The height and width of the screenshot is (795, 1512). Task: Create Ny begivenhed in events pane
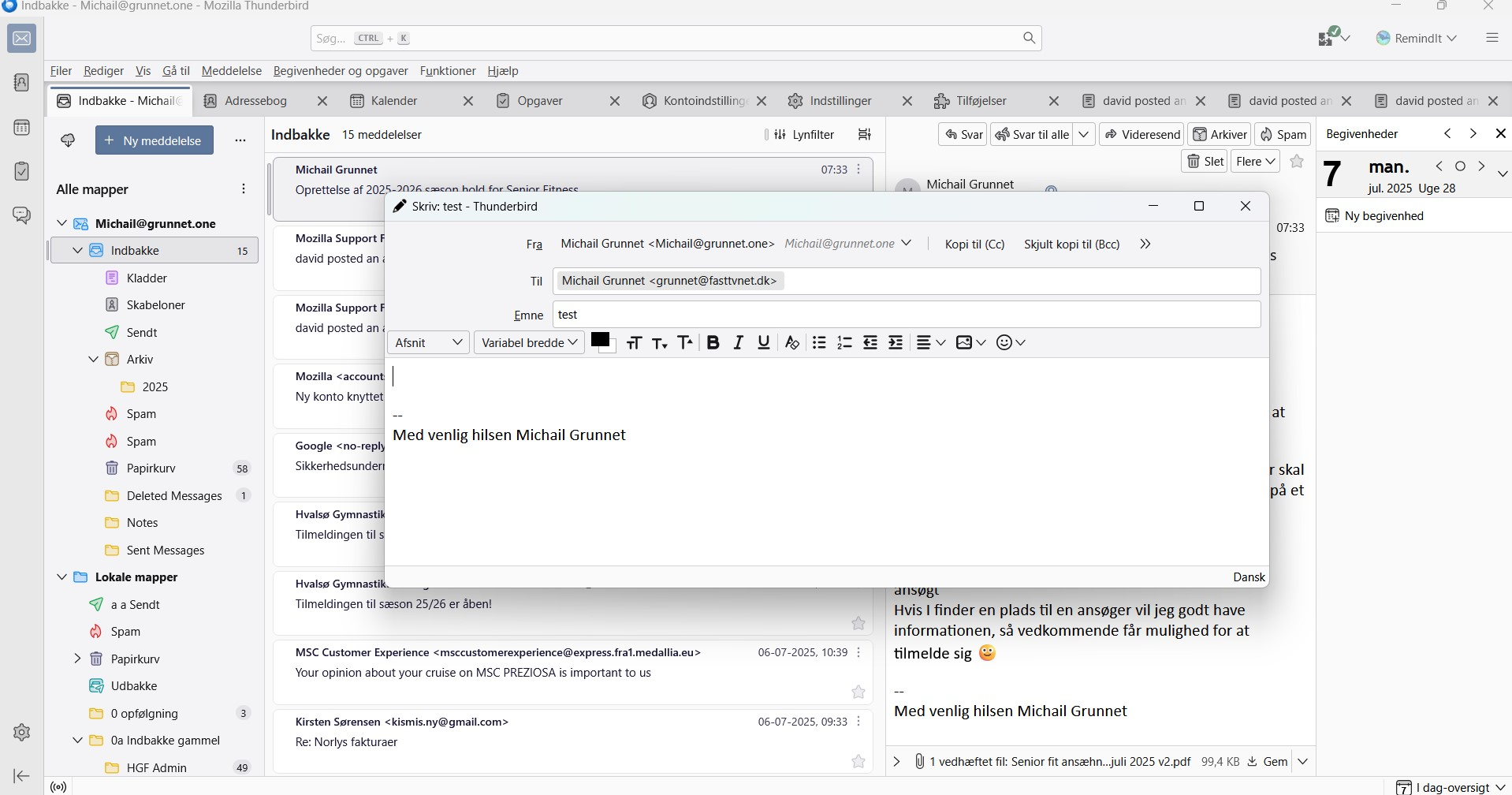click(x=1376, y=216)
